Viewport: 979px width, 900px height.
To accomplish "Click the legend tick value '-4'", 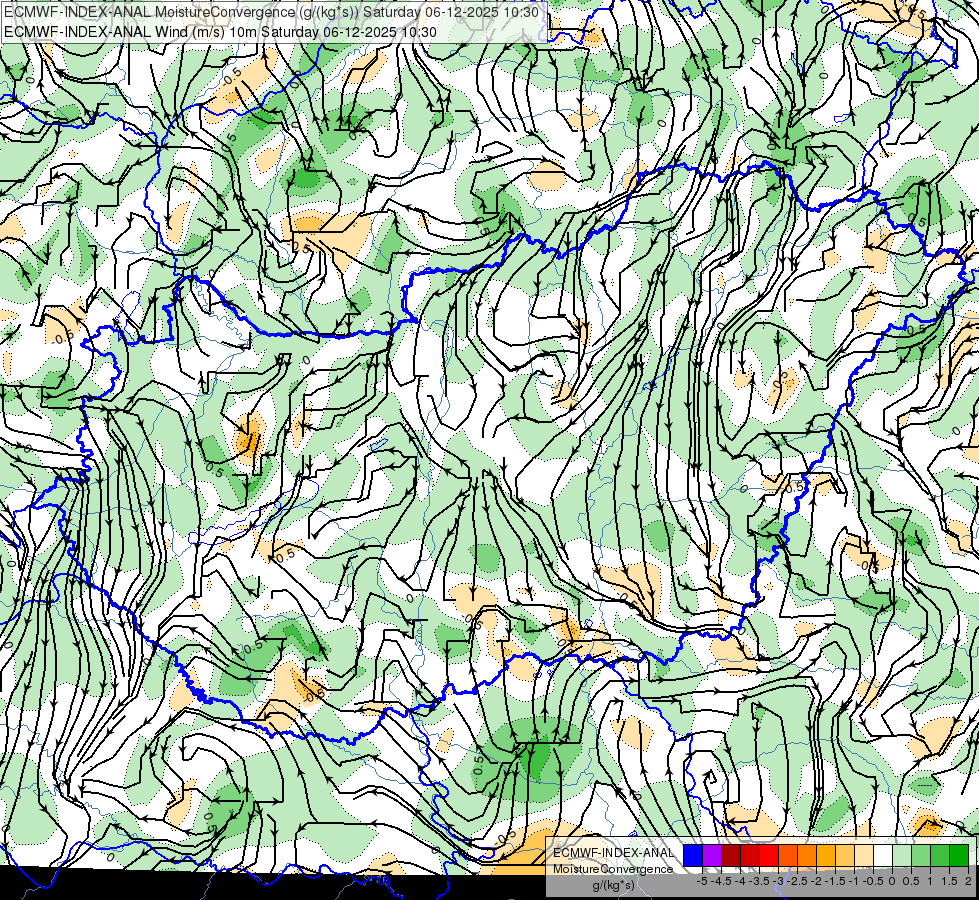I will (740, 881).
